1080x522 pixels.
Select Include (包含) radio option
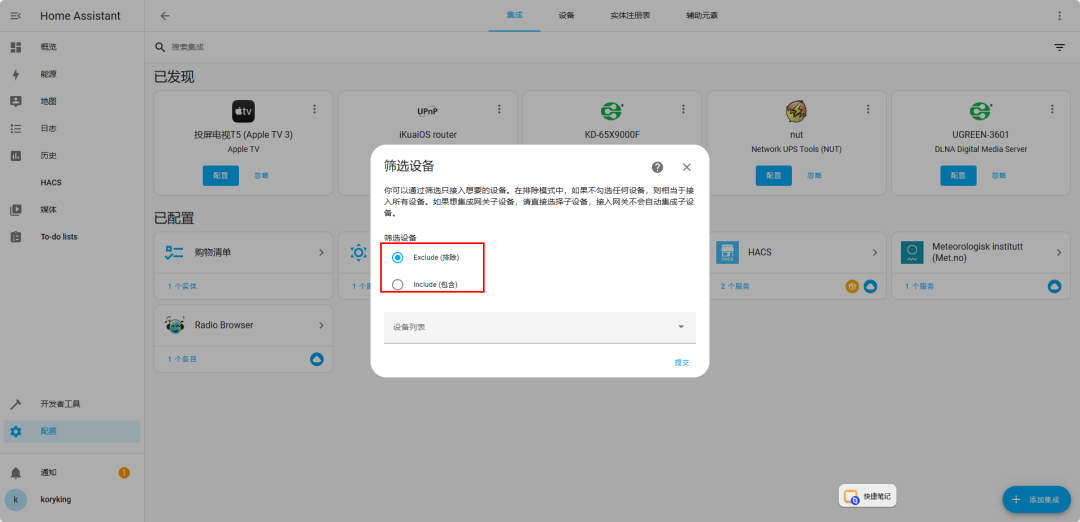[397, 284]
